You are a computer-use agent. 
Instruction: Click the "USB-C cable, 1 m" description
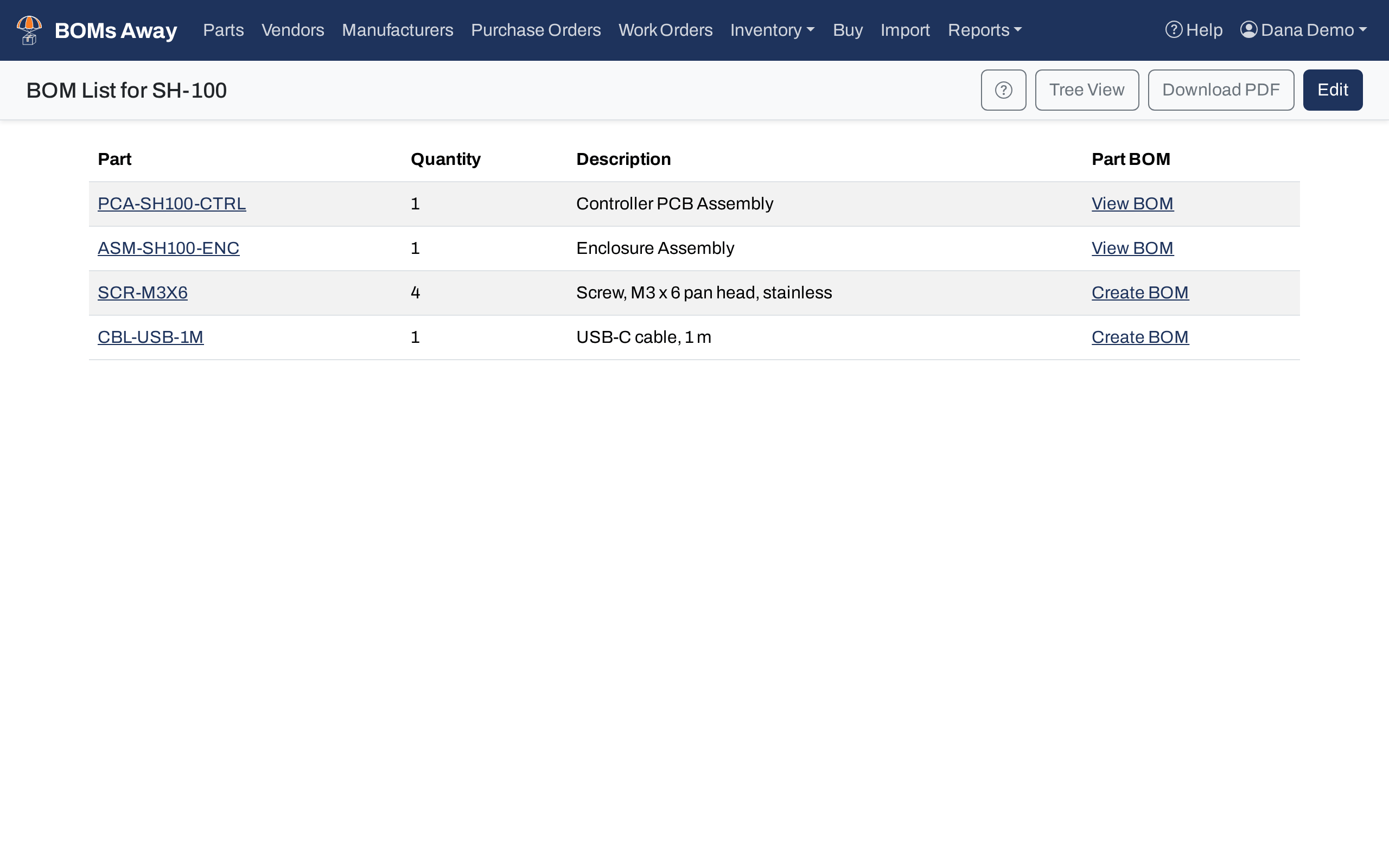(643, 337)
